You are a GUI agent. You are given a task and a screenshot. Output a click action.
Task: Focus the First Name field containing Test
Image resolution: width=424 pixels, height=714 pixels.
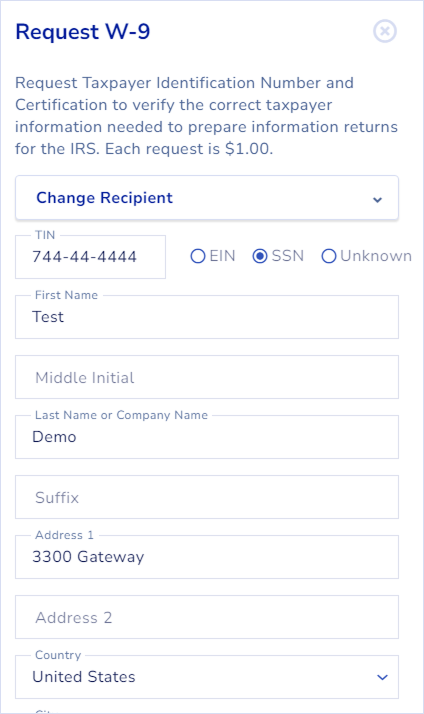coord(207,317)
